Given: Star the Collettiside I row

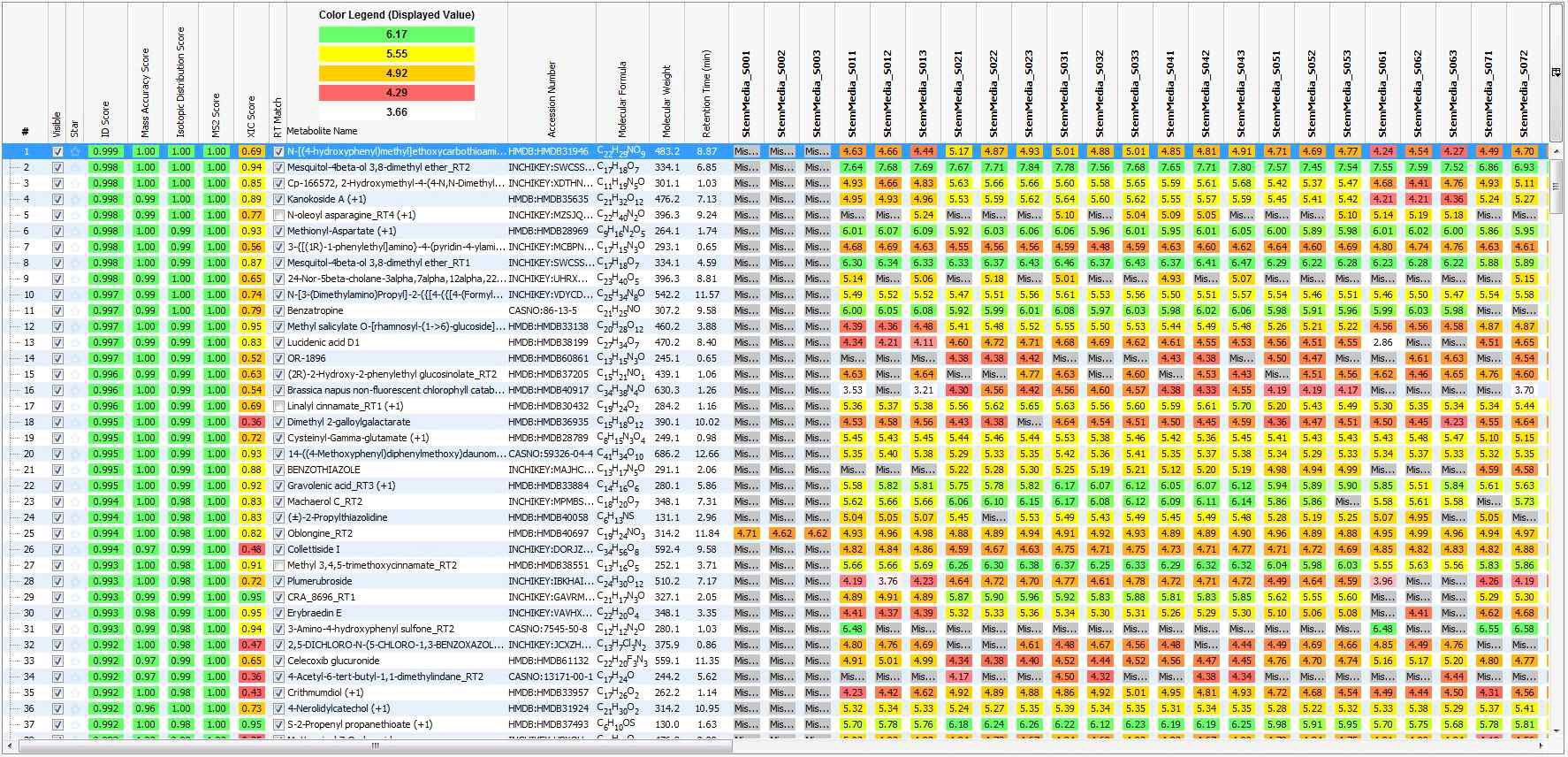Looking at the screenshot, I should pos(75,549).
